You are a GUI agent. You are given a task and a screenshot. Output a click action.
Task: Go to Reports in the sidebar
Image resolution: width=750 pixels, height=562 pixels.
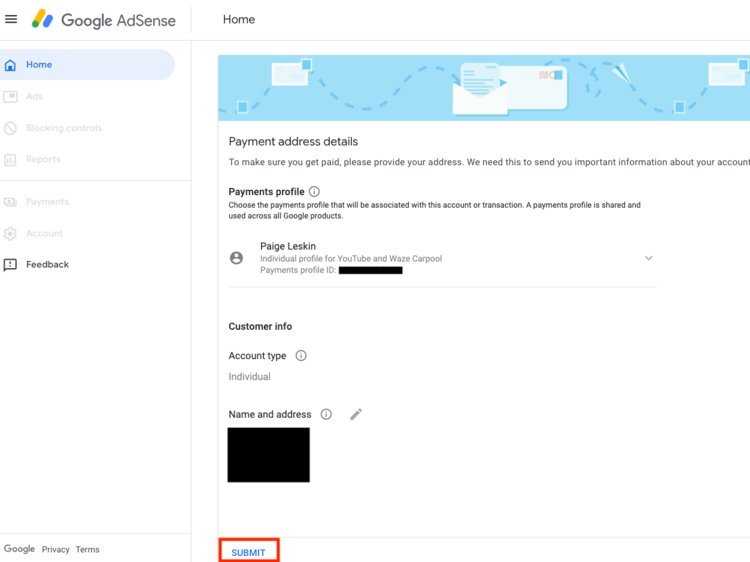43,160
